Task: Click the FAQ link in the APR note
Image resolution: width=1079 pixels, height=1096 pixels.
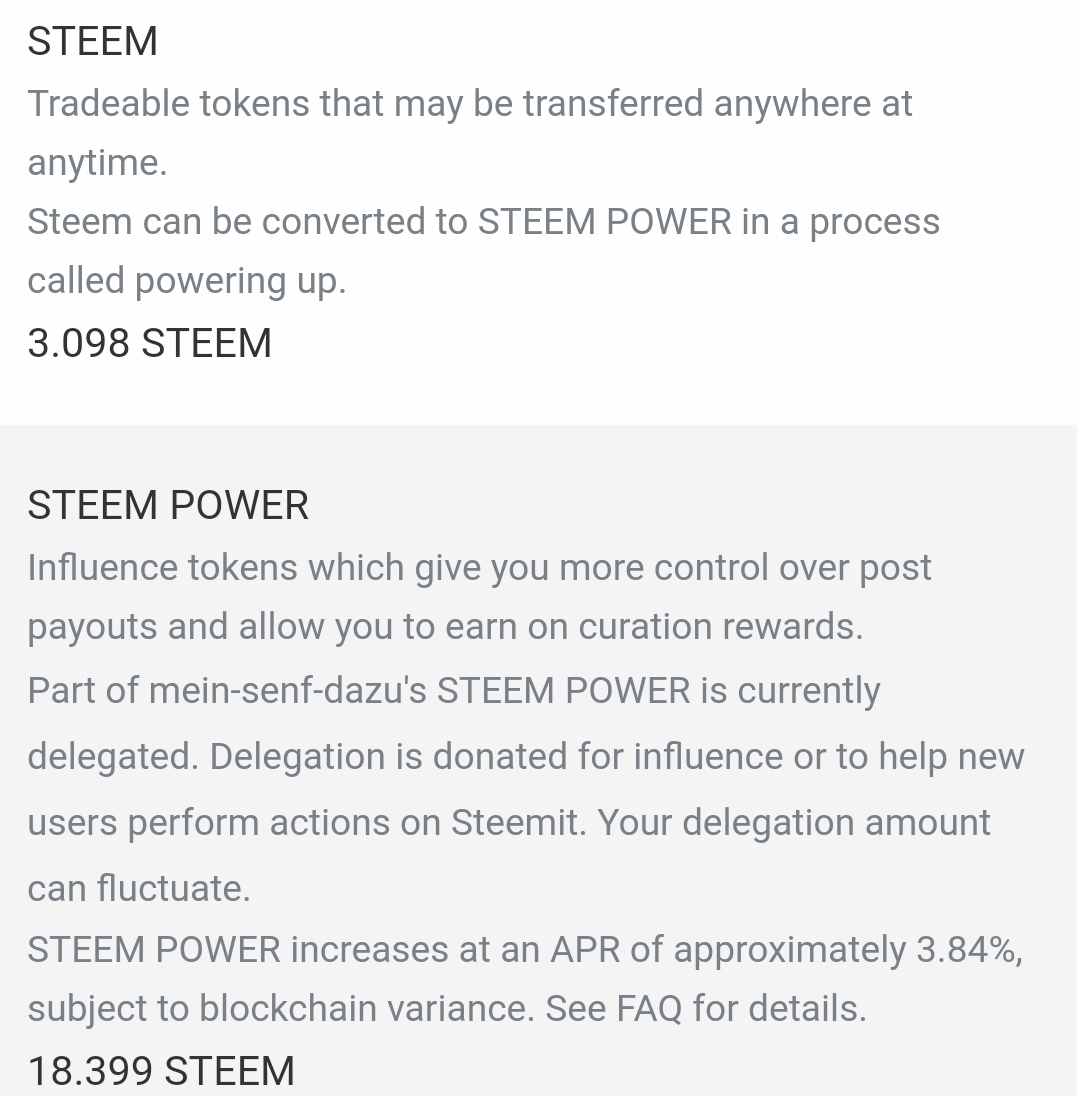Action: pyautogui.click(x=648, y=1009)
